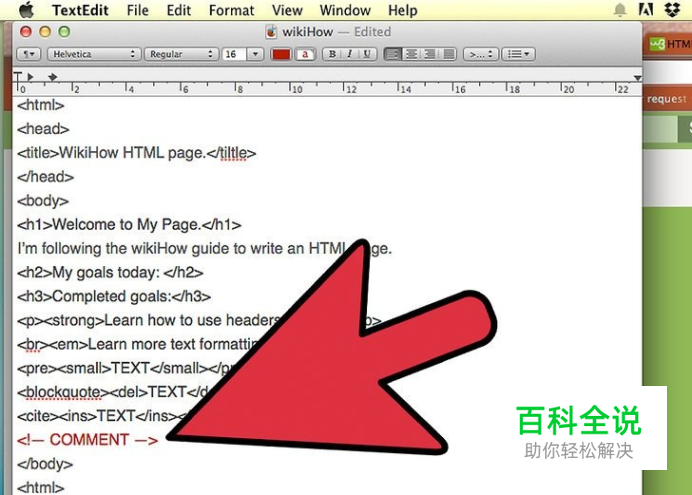Open the Help menu
The width and height of the screenshot is (692, 495).
402,10
